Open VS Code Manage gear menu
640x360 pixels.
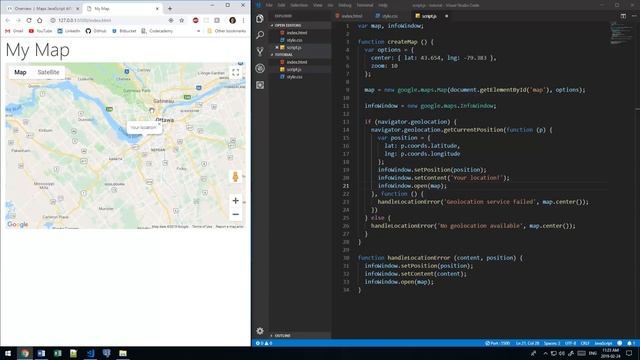click(260, 331)
